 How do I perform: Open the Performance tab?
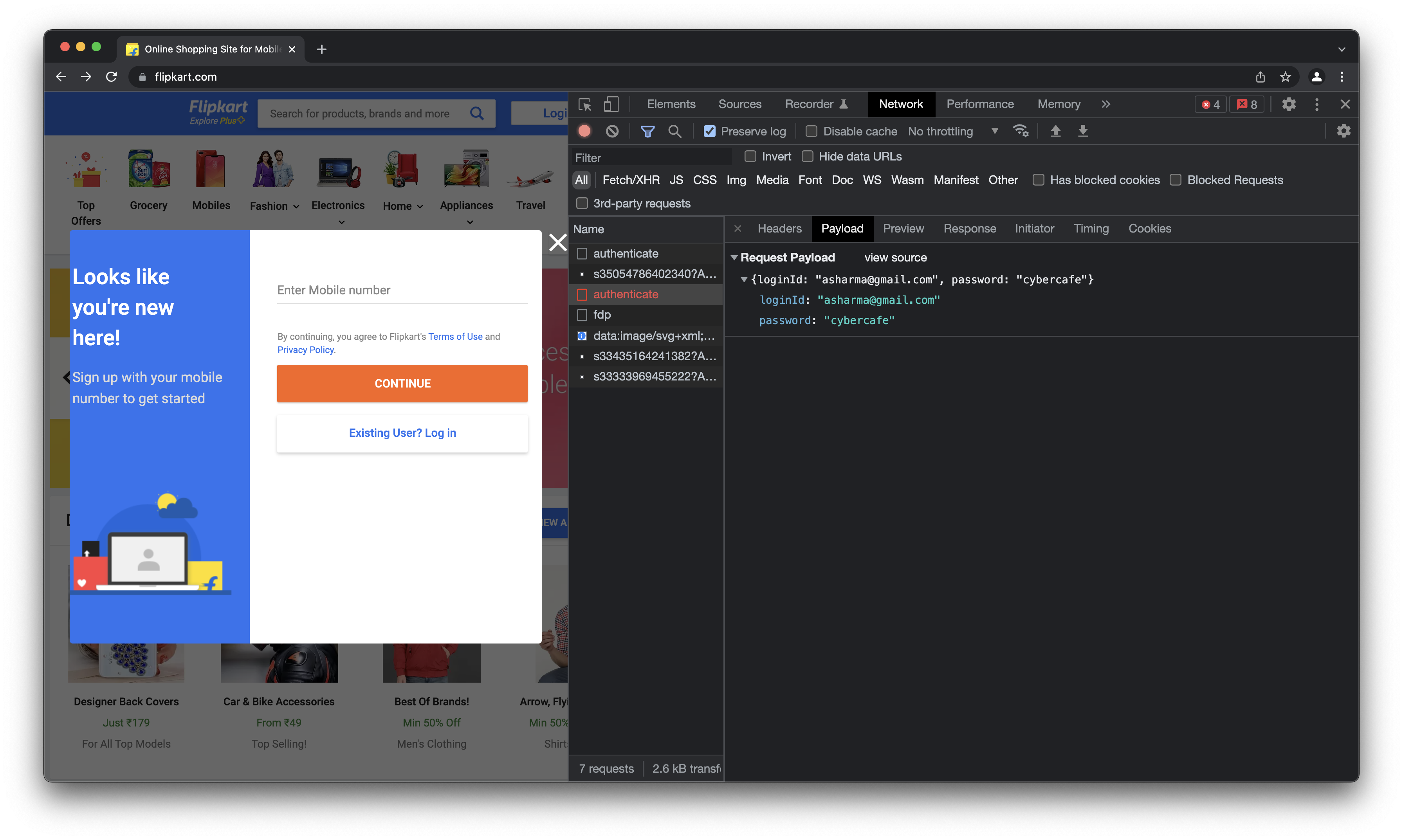pos(980,104)
